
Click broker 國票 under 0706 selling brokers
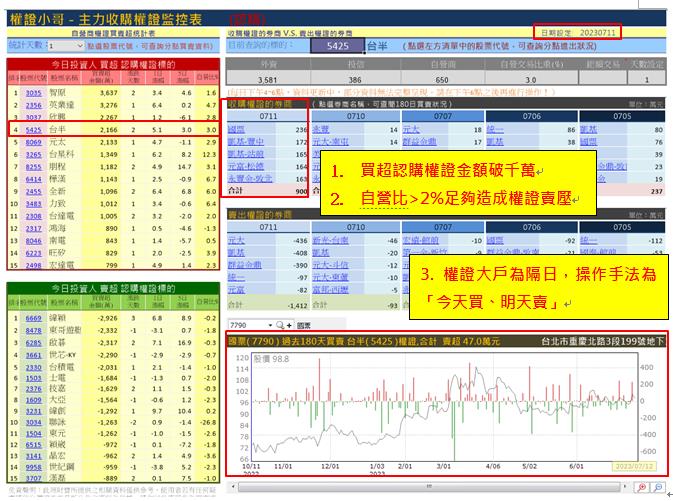click(495, 240)
